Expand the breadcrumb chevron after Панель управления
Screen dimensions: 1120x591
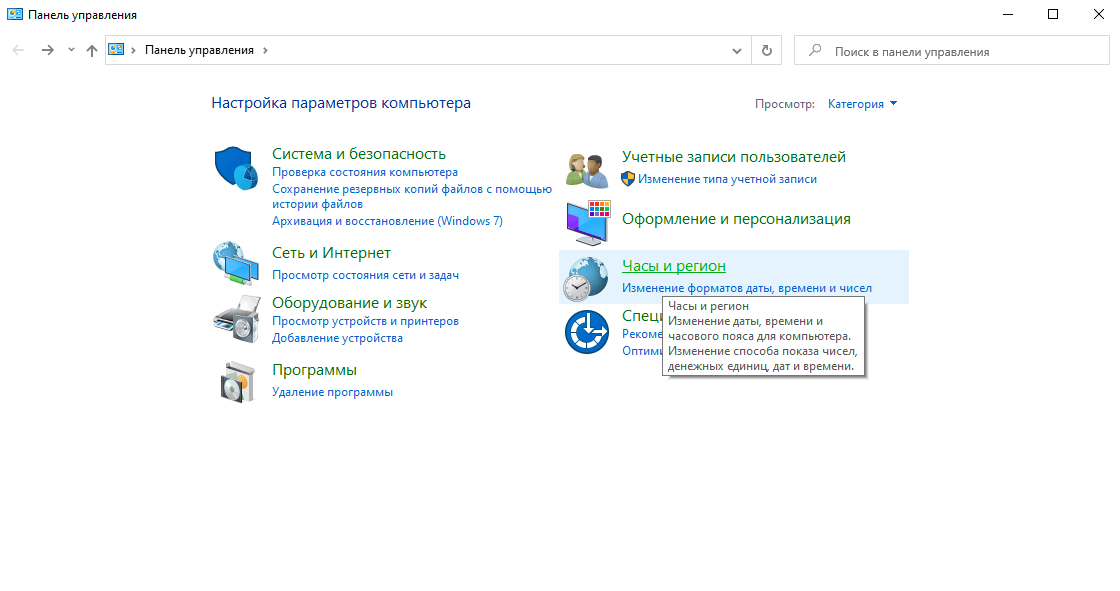(265, 50)
